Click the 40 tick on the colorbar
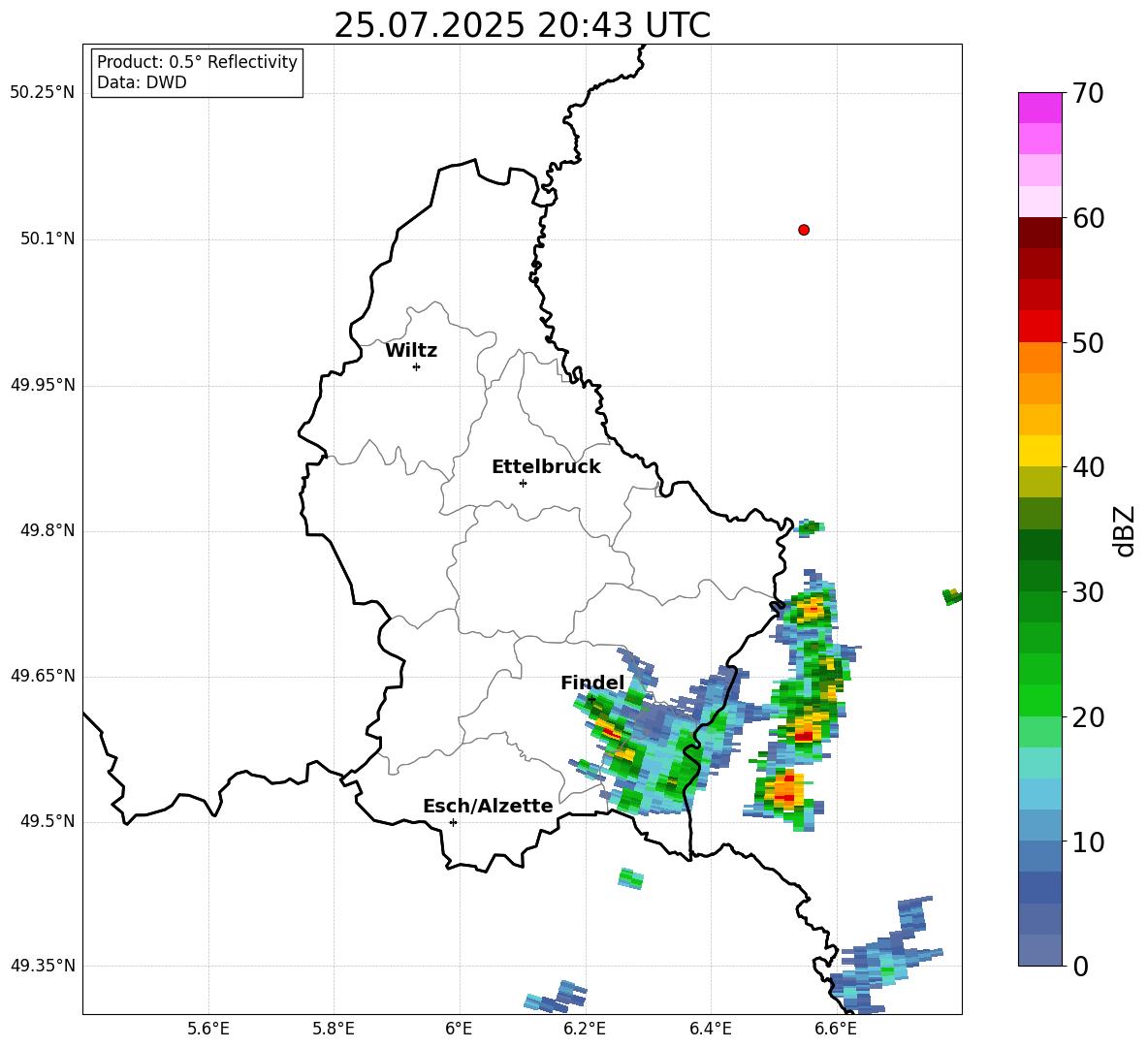 click(x=1088, y=467)
